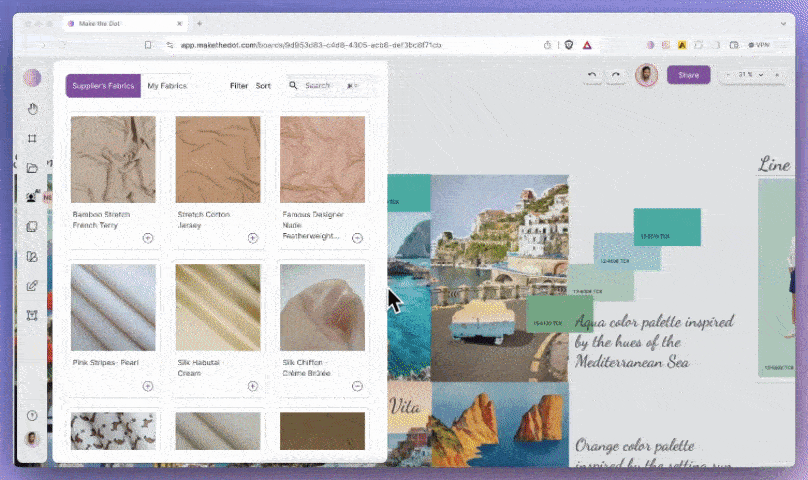Select the pale mint green color swatch

[599, 284]
